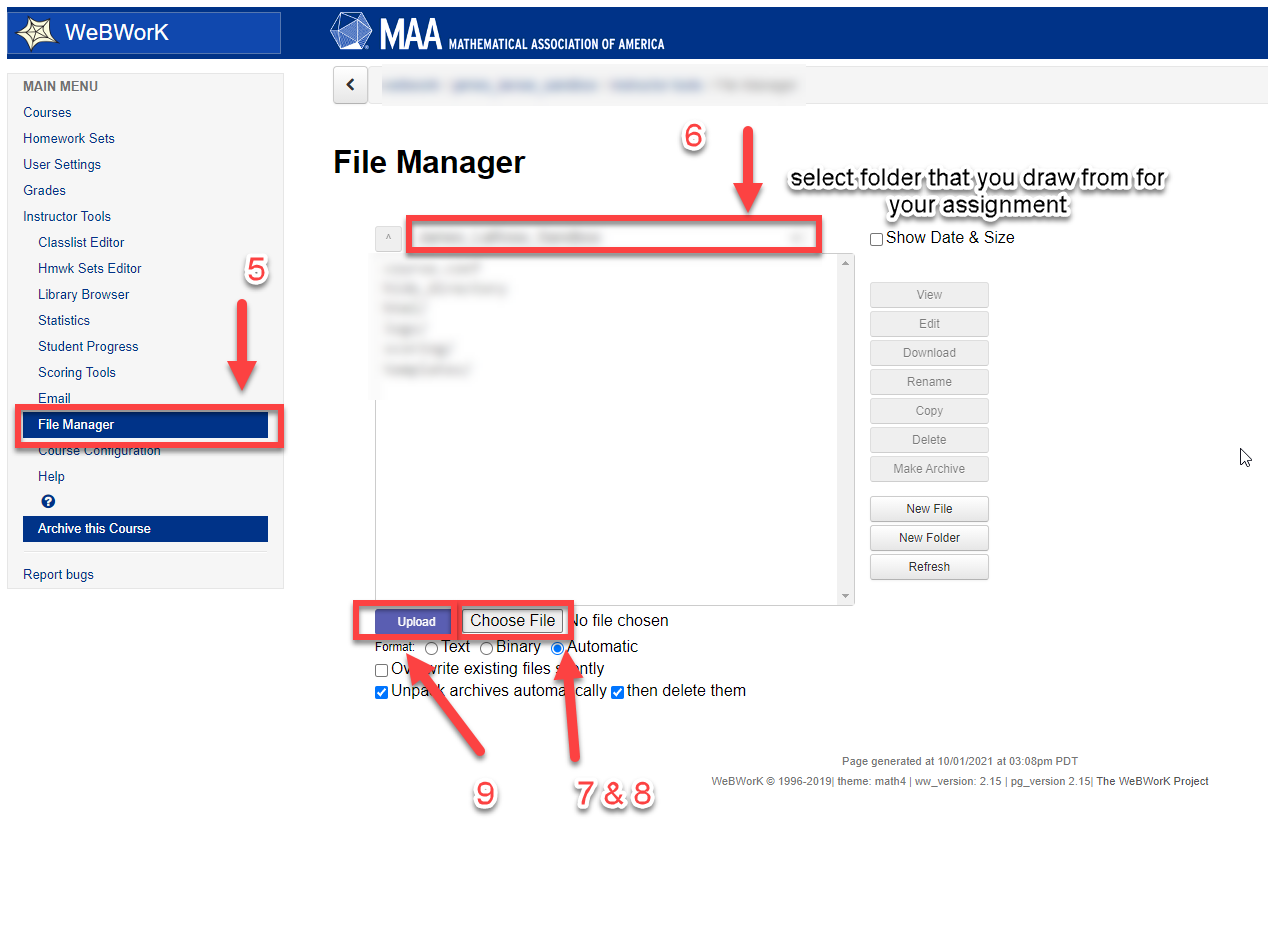Click the blue help question mark icon
The height and width of the screenshot is (933, 1268).
[x=48, y=502]
